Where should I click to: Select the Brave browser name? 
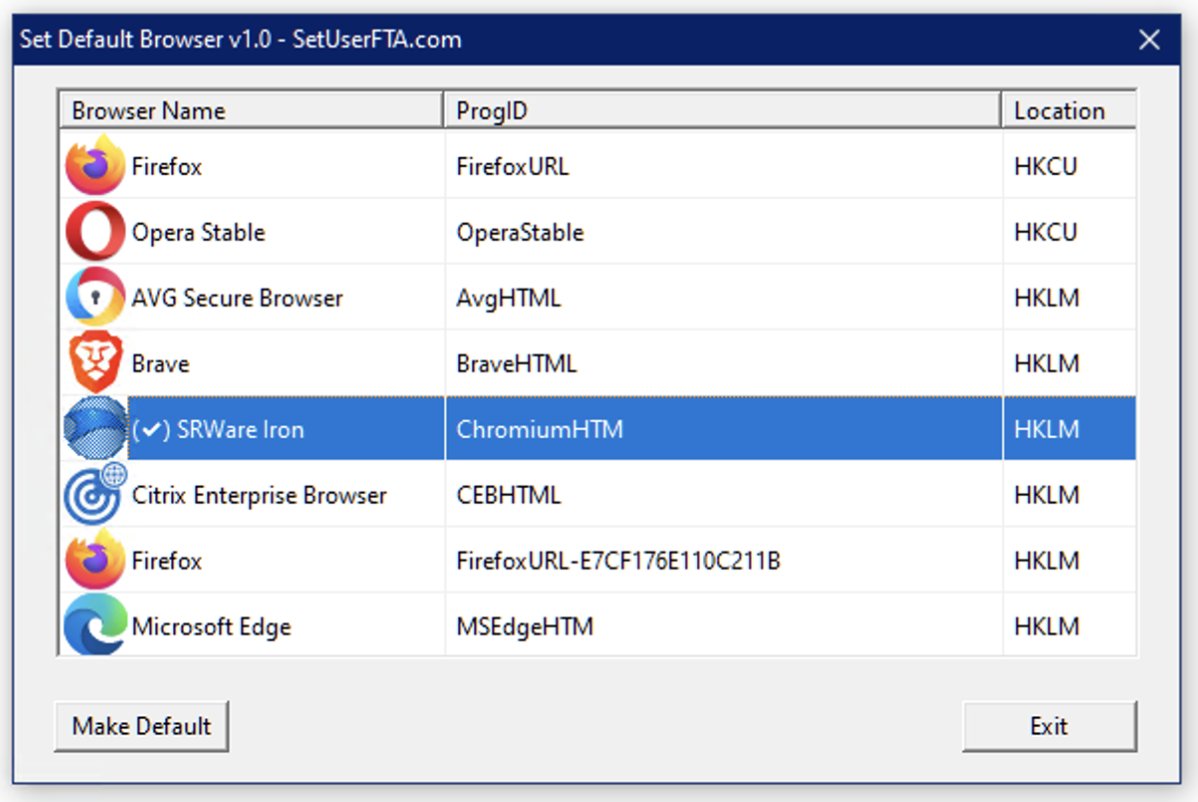(160, 363)
